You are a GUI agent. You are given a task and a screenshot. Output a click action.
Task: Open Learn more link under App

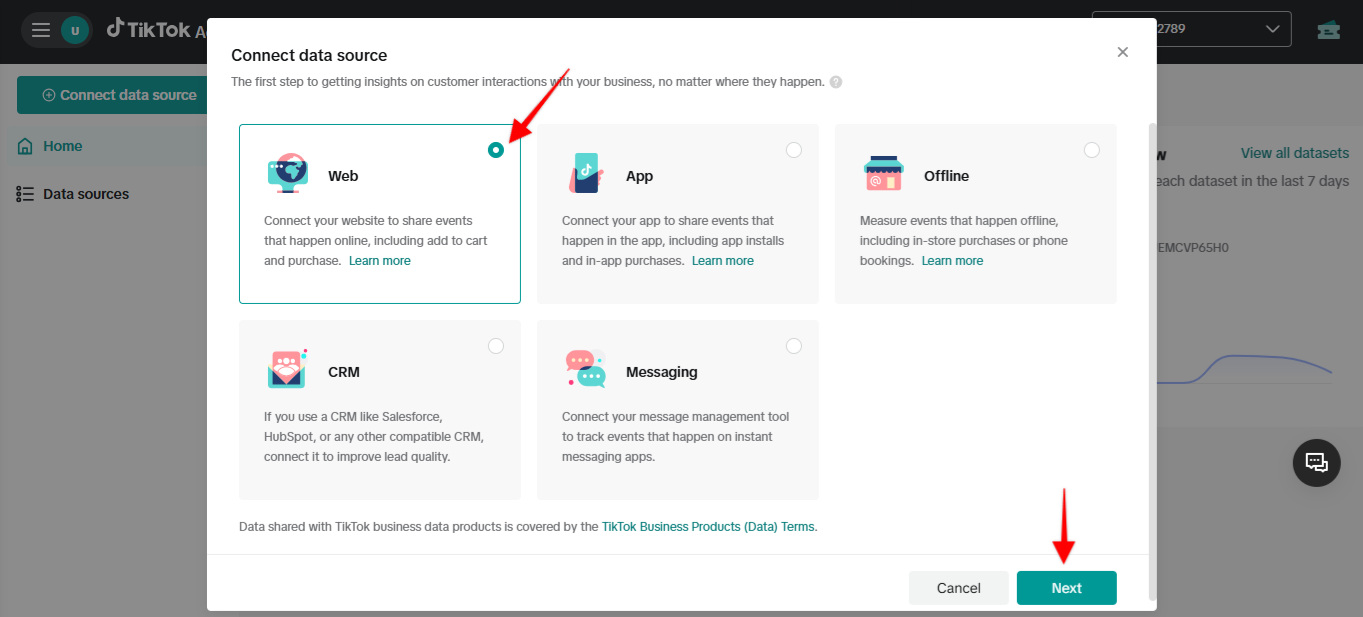tap(723, 261)
